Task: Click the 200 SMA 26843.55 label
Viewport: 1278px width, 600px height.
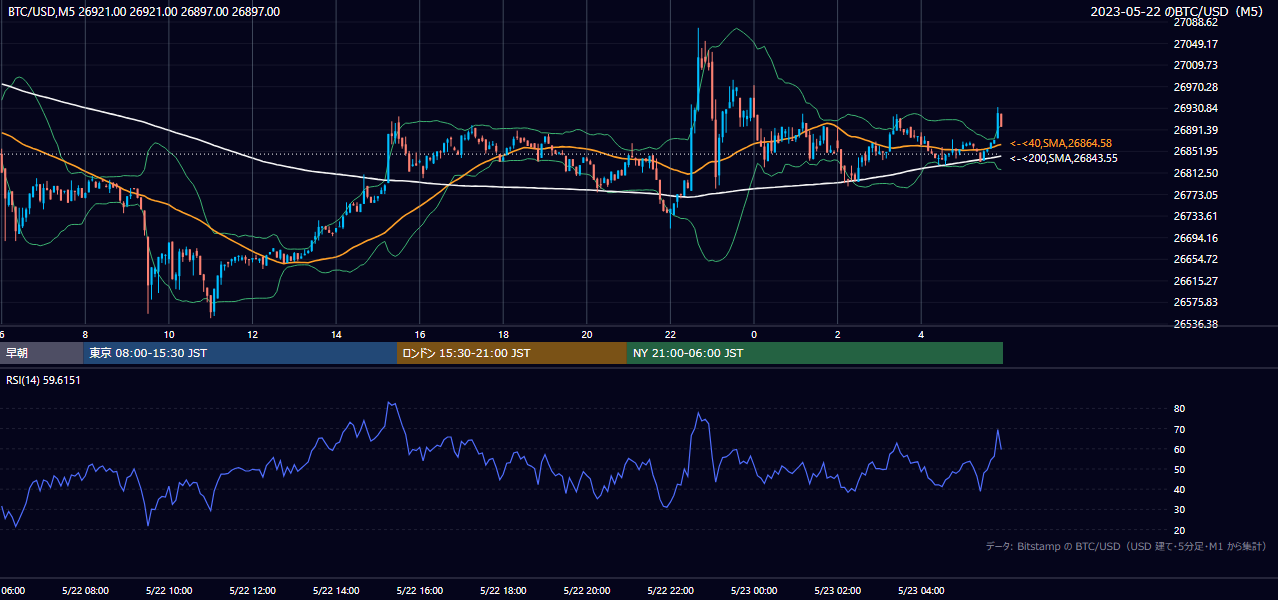Action: coord(1064,158)
